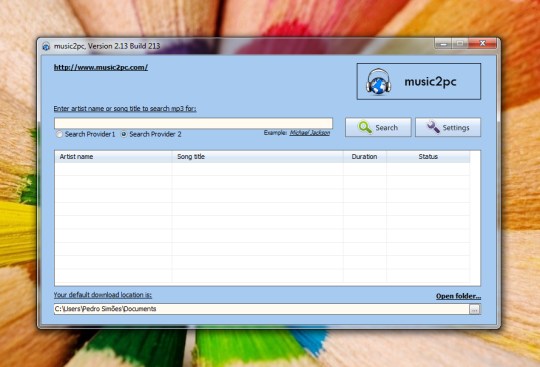Click the Michael Jackson example link

click(x=310, y=133)
